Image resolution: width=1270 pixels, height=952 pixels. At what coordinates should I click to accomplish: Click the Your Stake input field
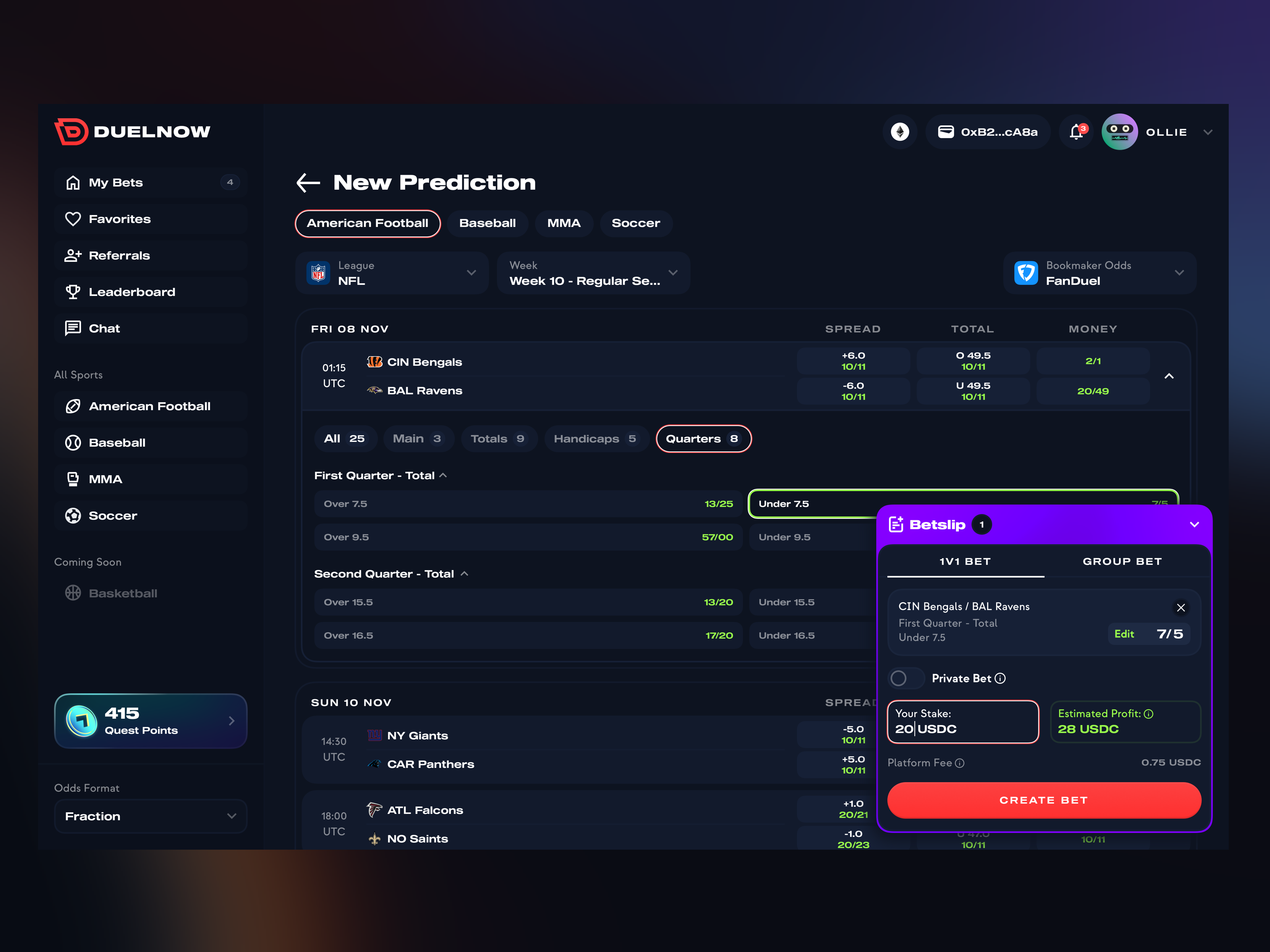(x=962, y=722)
